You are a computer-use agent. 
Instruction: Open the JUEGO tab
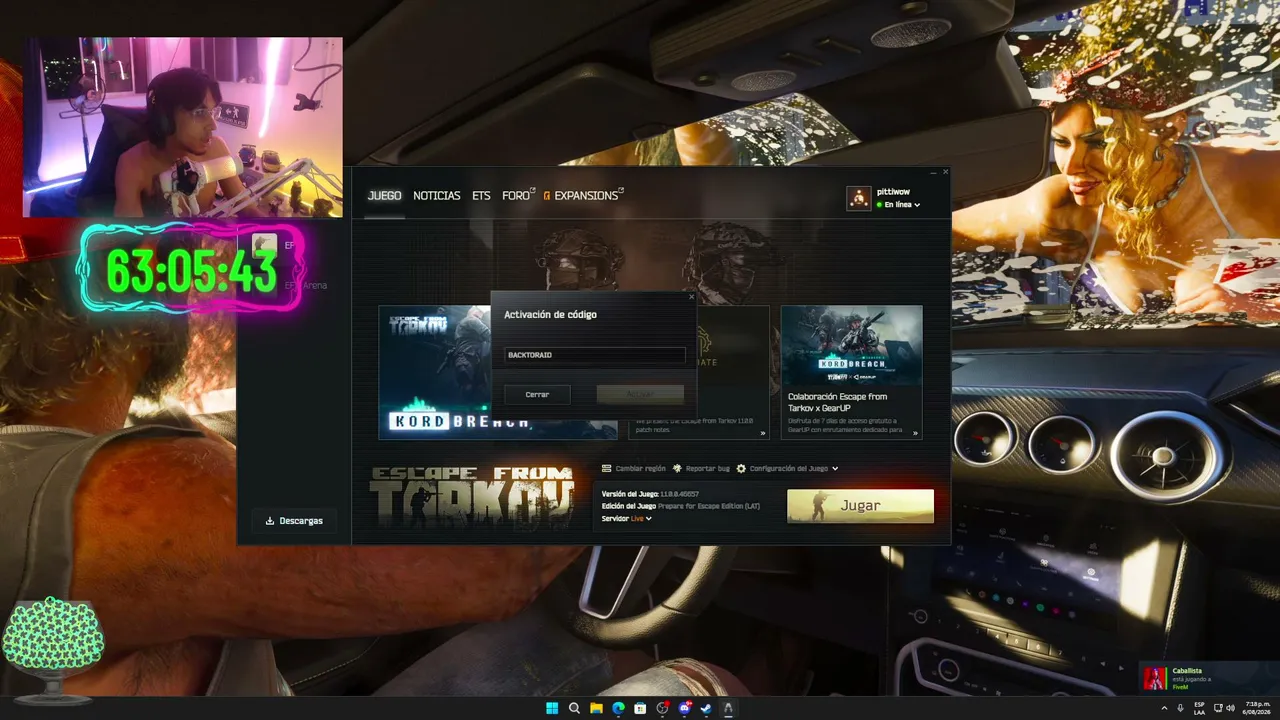[385, 196]
